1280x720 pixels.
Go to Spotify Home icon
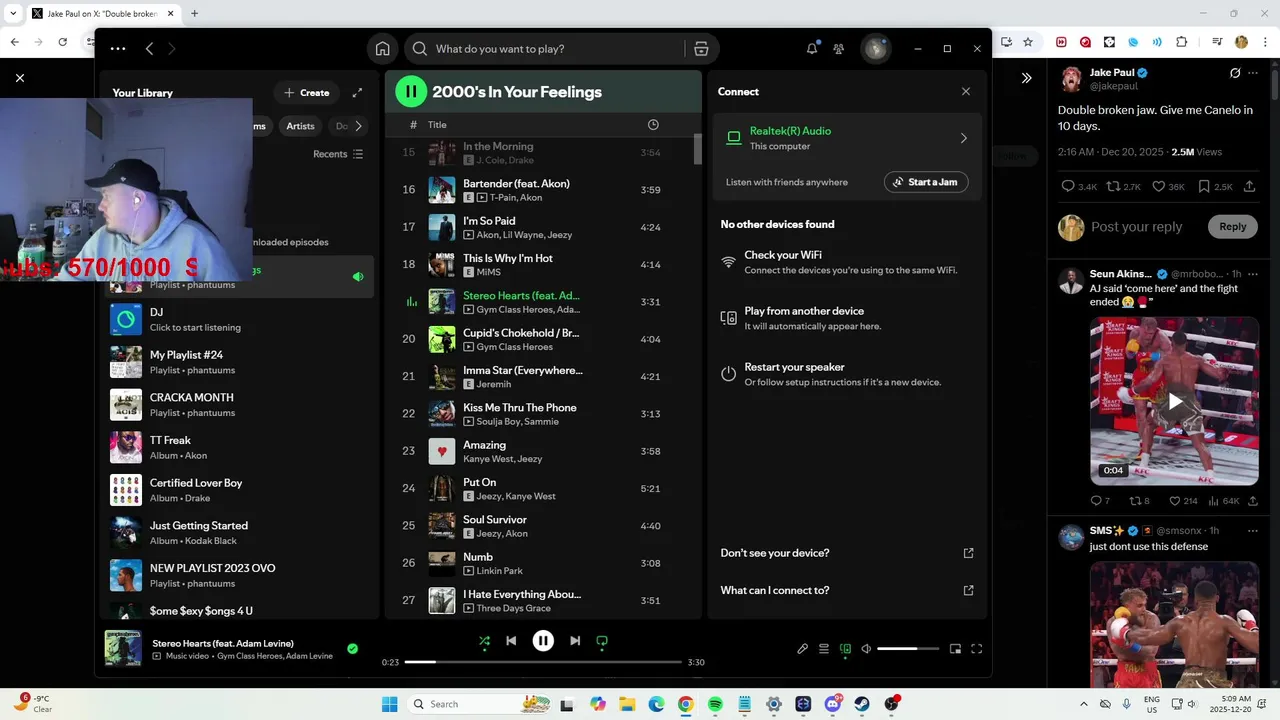point(382,48)
